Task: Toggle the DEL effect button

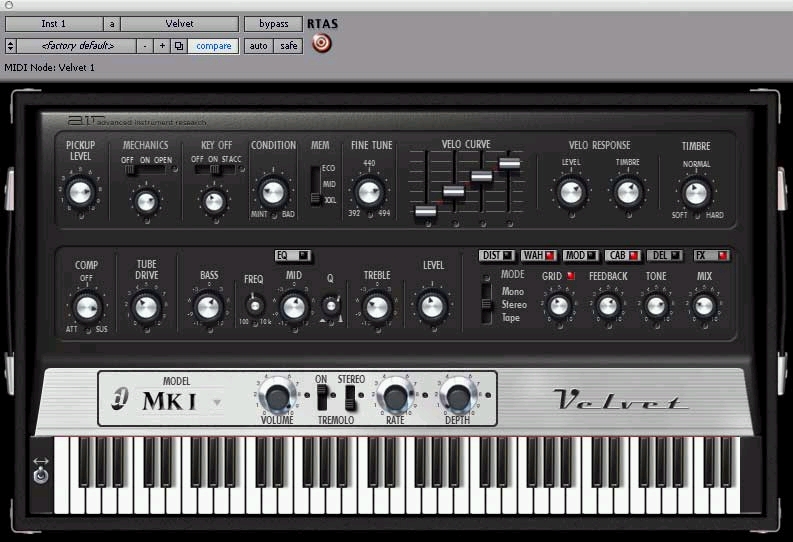Action: 665,255
